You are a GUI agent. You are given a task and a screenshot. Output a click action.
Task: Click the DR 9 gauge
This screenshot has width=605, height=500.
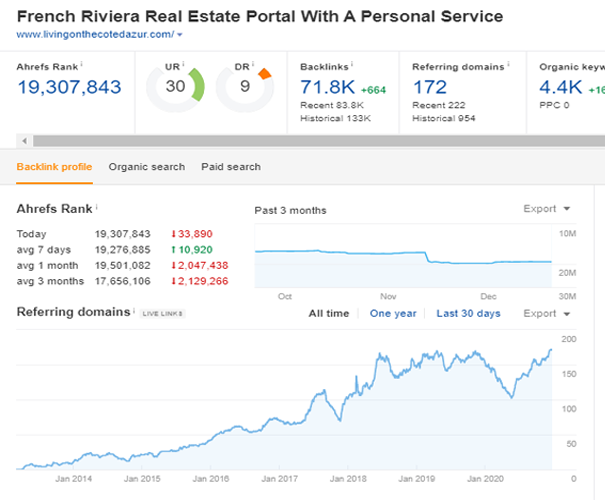point(245,89)
